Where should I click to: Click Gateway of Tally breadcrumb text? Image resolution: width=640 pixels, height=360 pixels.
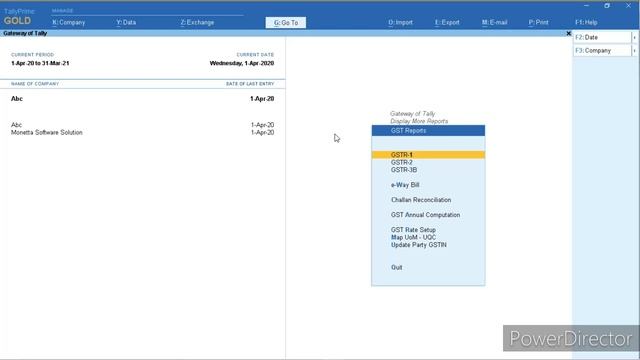pyautogui.click(x=412, y=113)
